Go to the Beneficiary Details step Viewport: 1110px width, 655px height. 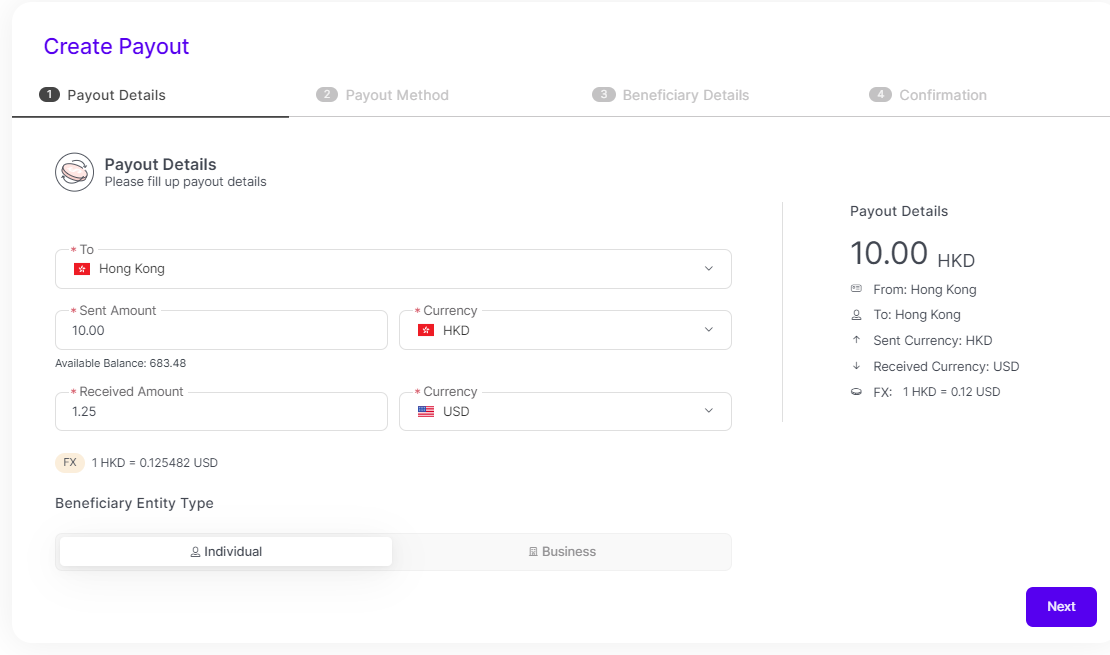(671, 95)
